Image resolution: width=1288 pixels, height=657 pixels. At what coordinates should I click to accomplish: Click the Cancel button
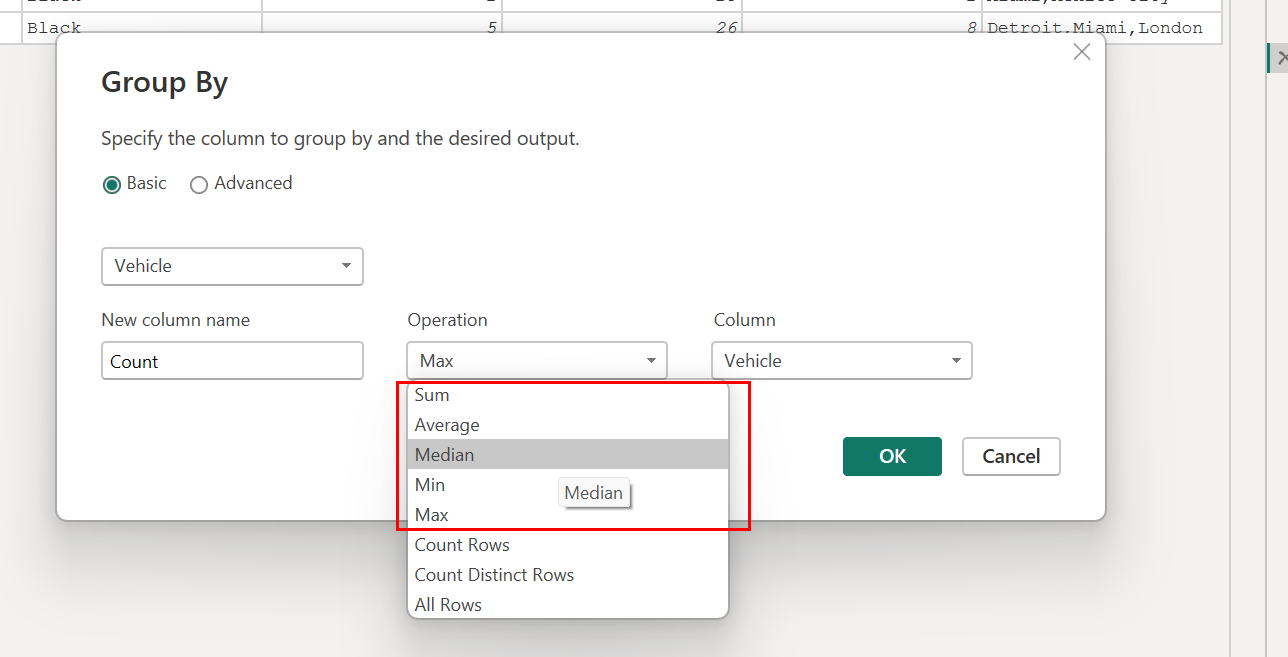[1011, 456]
